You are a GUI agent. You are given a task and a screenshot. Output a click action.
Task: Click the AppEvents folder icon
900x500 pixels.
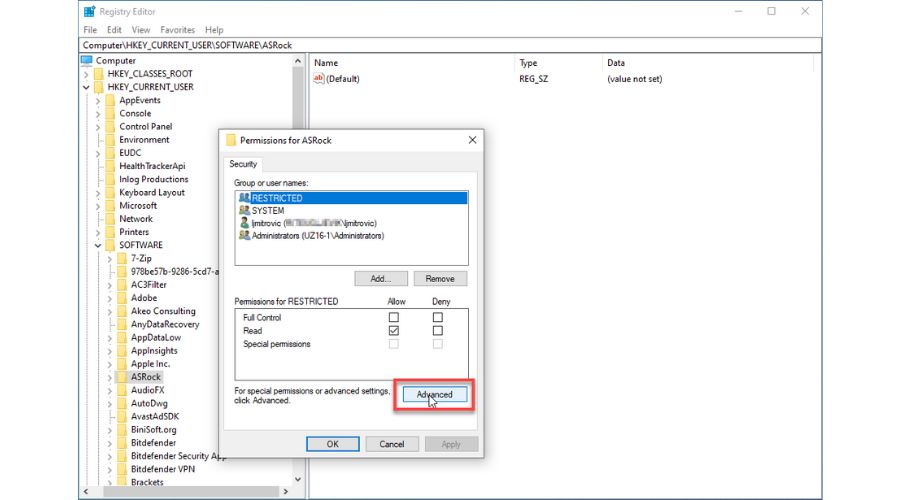click(x=110, y=100)
